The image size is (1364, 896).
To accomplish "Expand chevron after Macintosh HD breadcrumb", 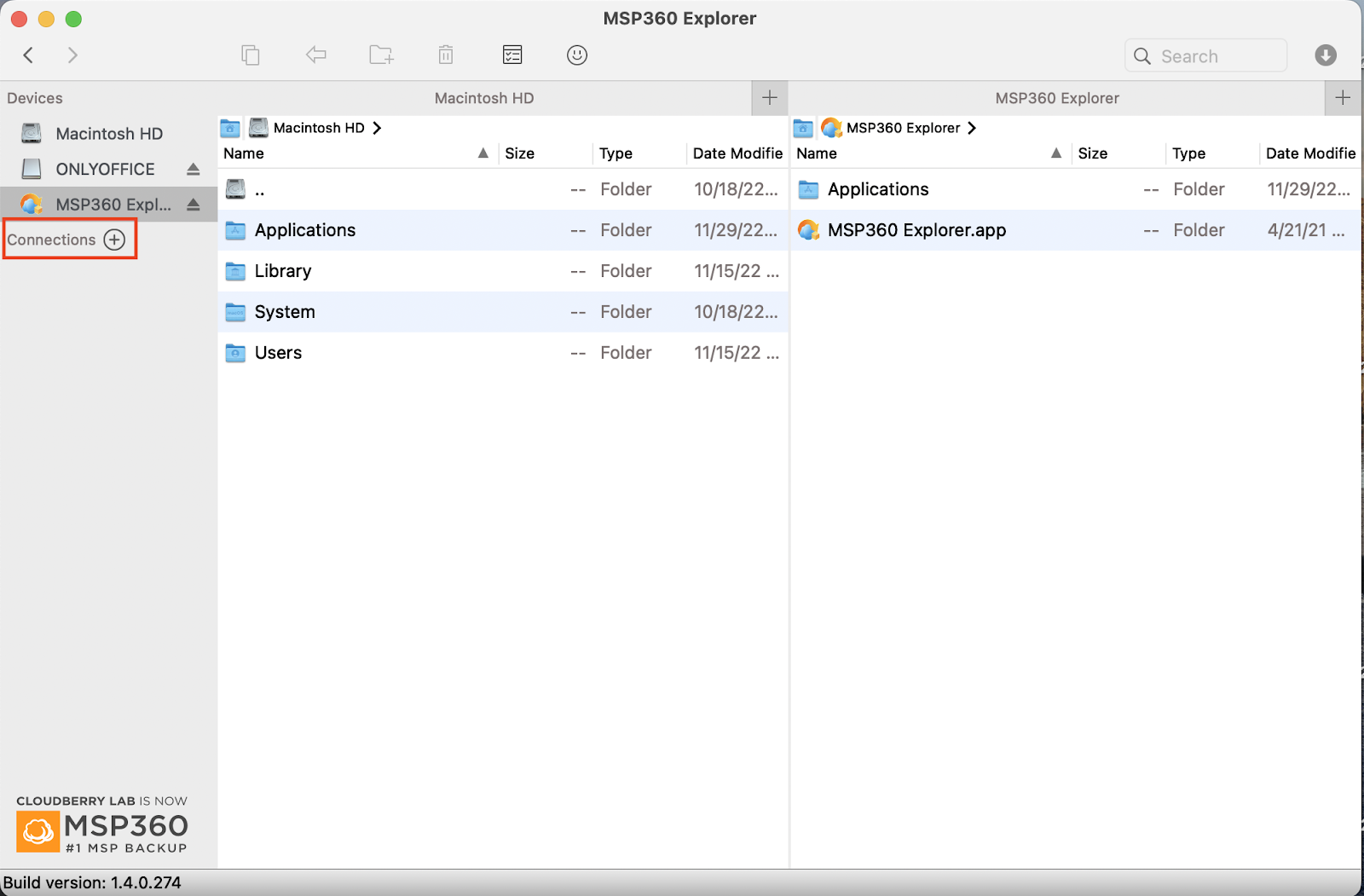I will [377, 128].
